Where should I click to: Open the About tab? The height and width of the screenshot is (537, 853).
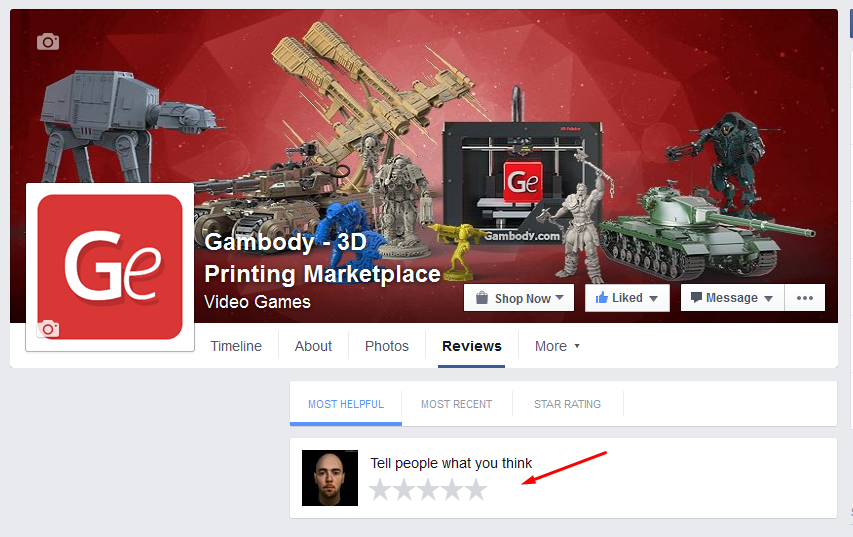click(x=313, y=346)
